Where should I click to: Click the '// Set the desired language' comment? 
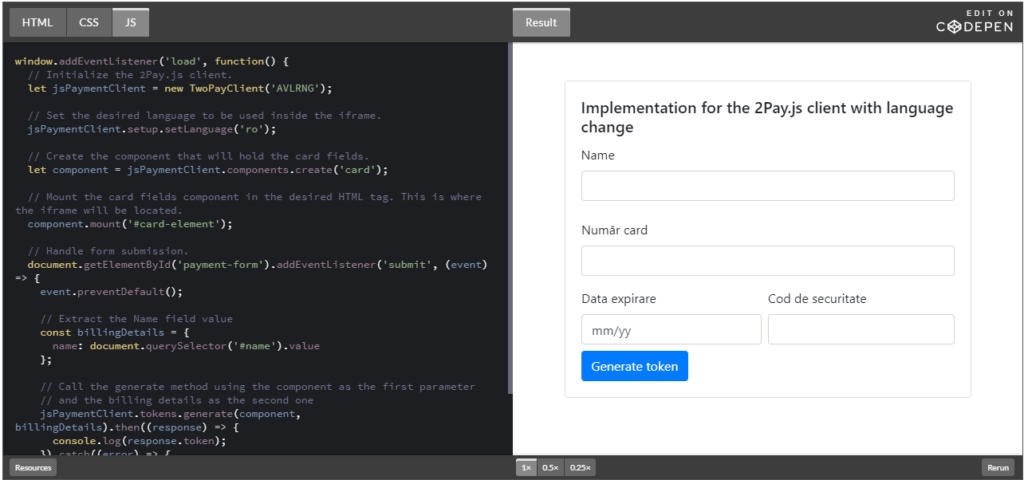click(x=204, y=116)
